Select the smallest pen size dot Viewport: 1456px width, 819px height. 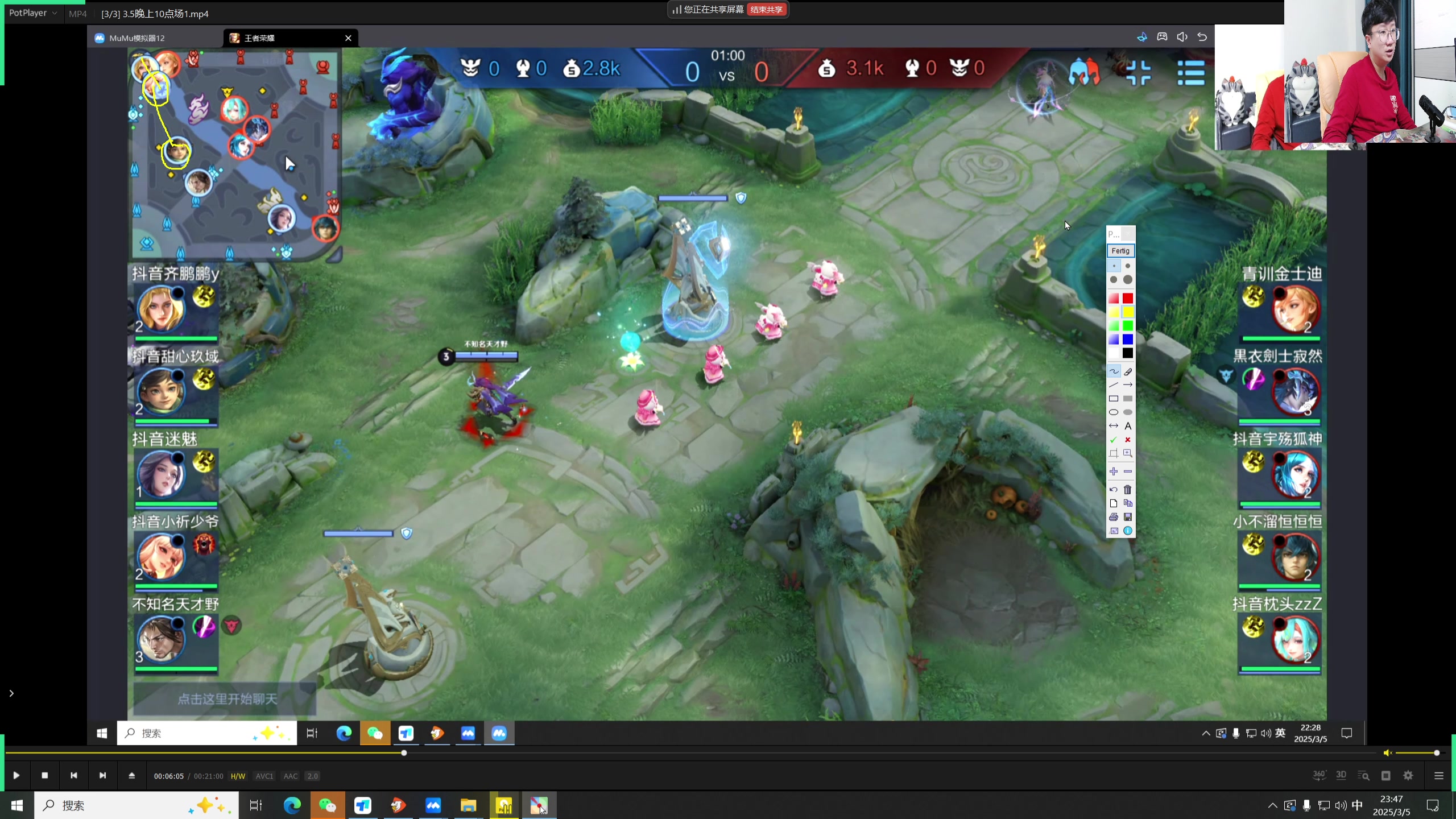(1114, 266)
